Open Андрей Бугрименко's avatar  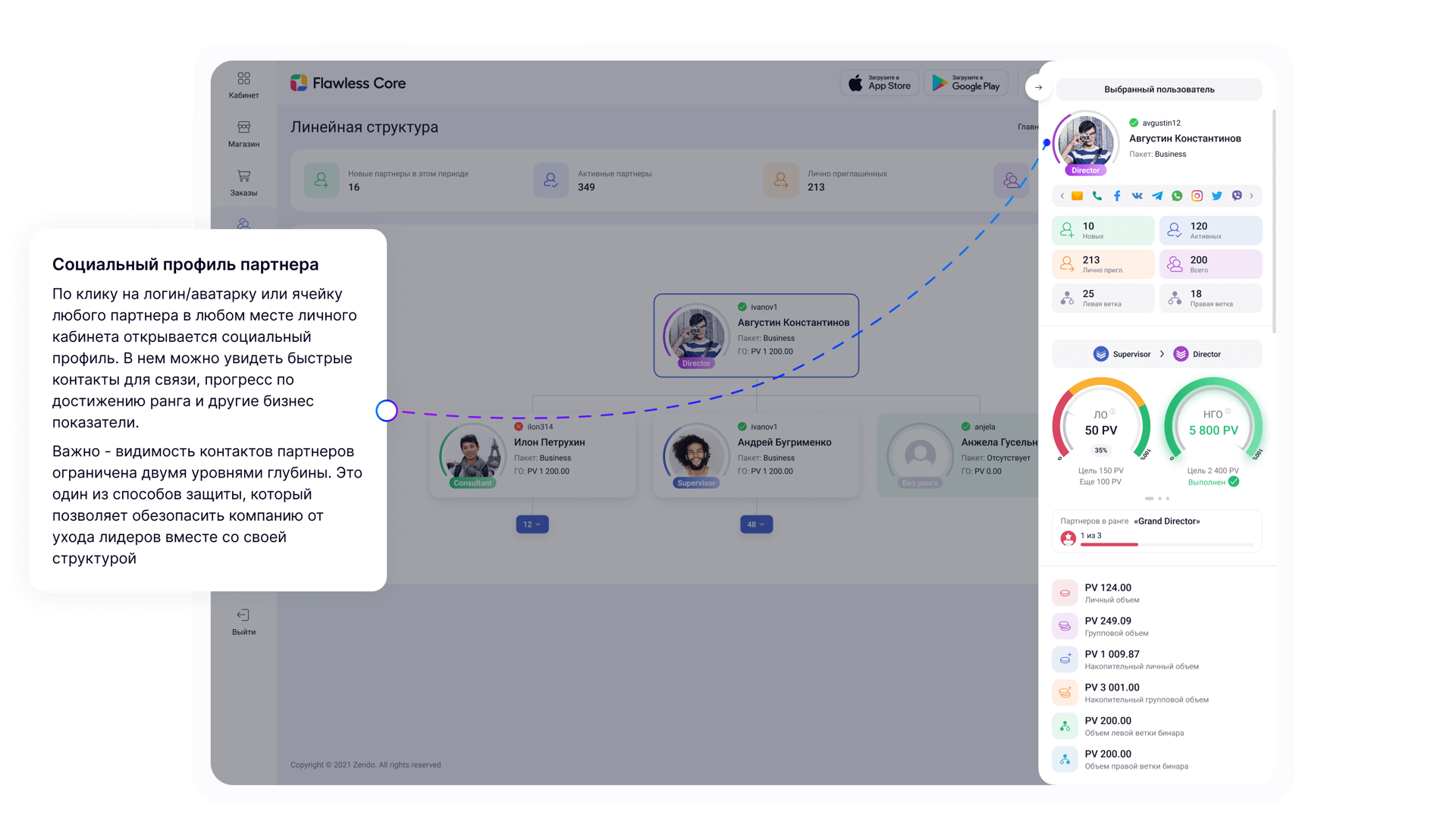point(696,456)
